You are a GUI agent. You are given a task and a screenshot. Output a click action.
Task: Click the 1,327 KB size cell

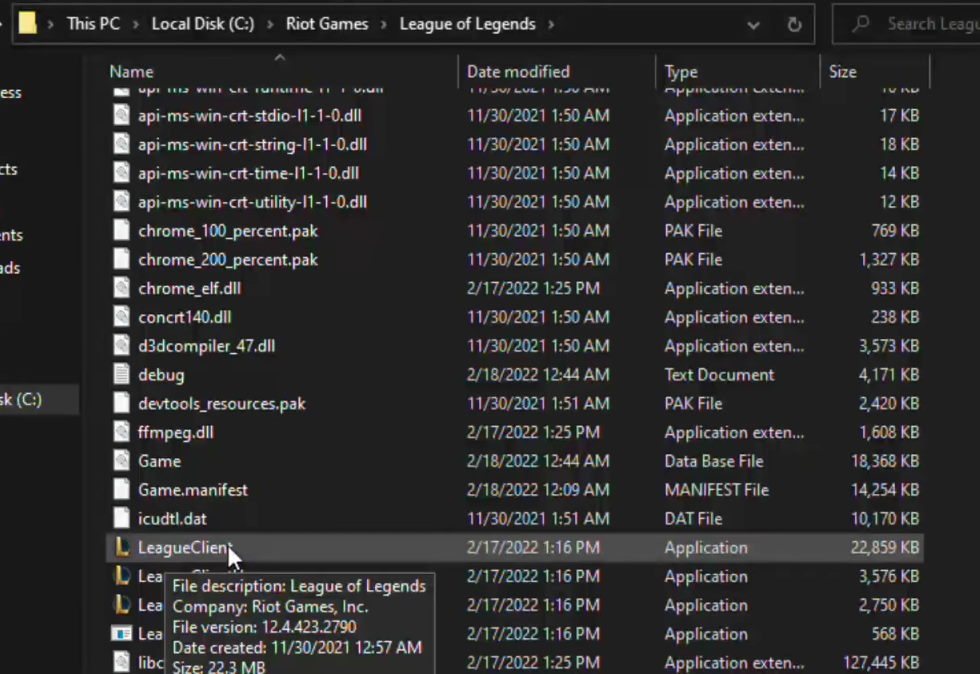point(889,259)
